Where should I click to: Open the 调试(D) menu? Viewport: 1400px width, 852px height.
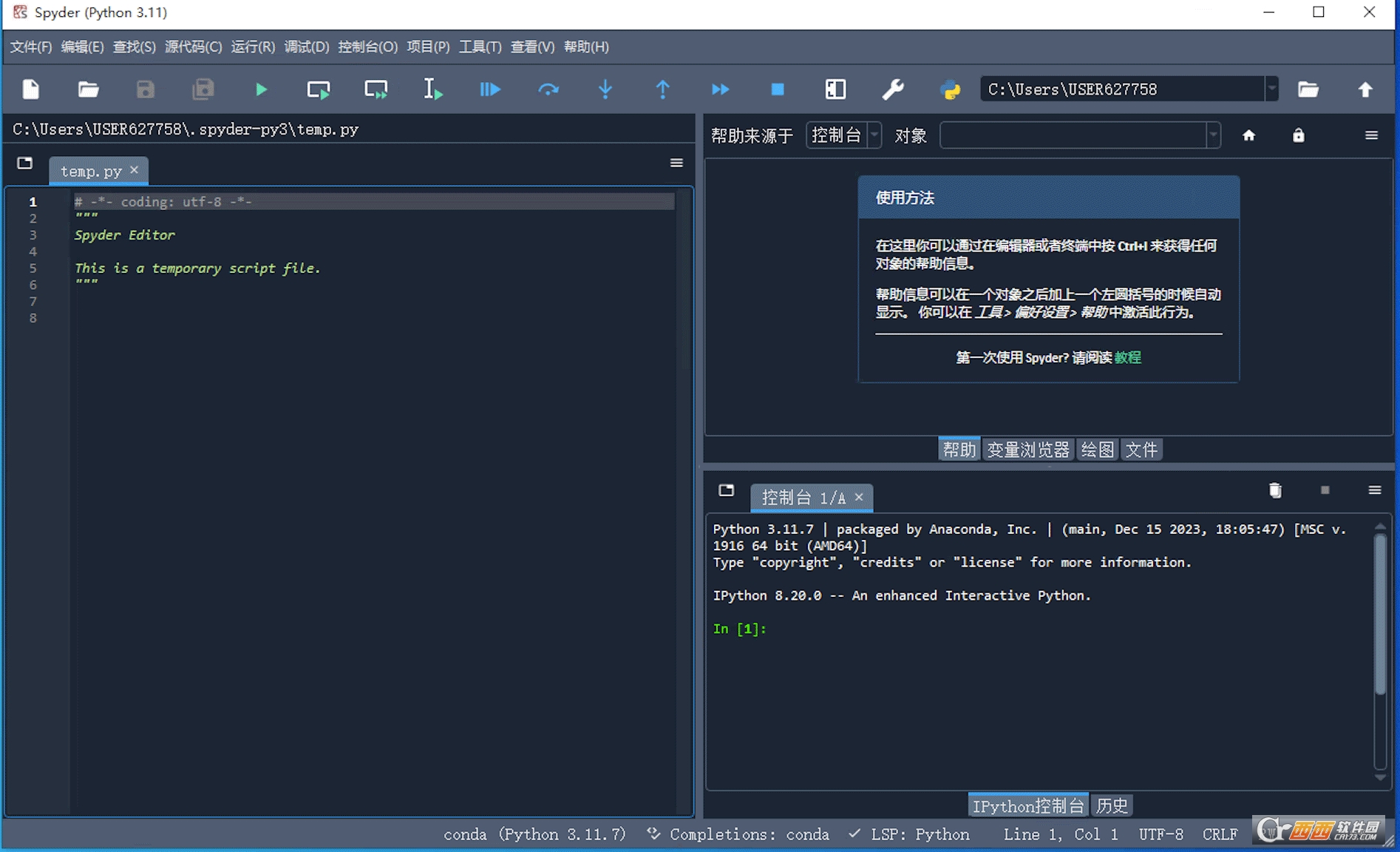pyautogui.click(x=307, y=47)
